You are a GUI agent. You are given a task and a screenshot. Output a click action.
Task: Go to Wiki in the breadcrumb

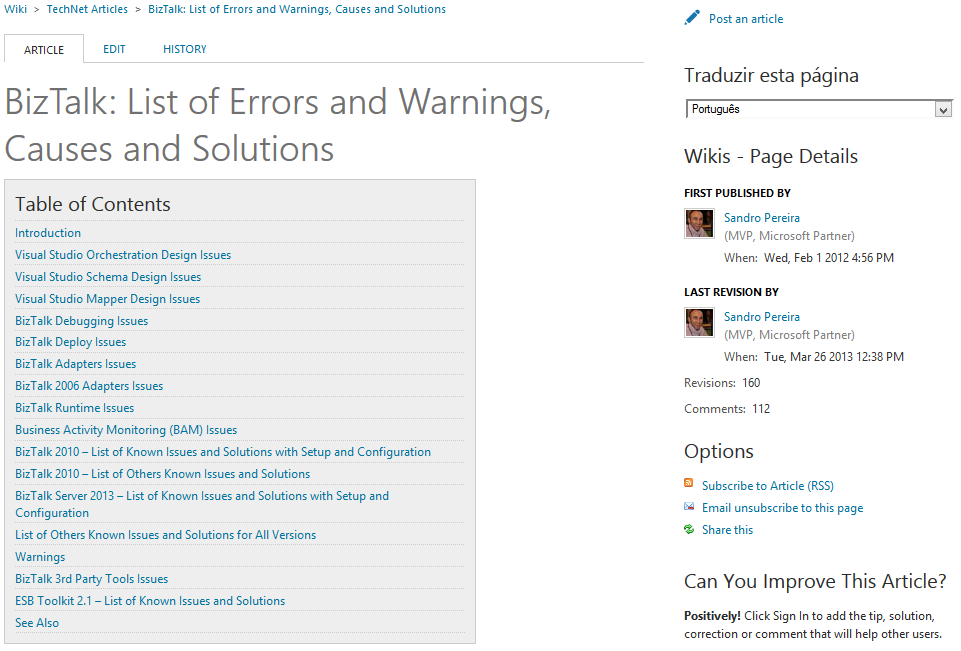[x=15, y=9]
